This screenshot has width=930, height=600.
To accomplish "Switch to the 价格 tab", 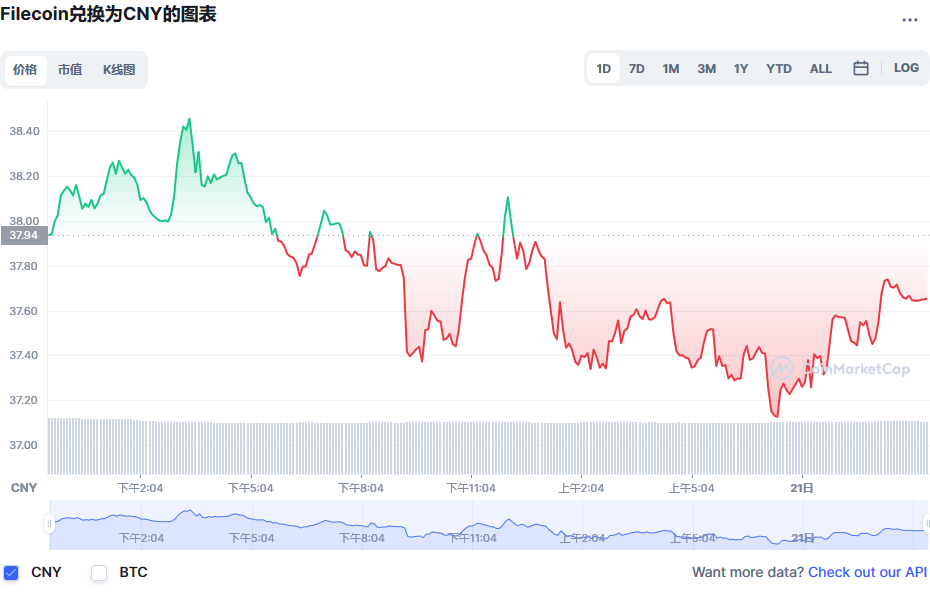I will (25, 70).
